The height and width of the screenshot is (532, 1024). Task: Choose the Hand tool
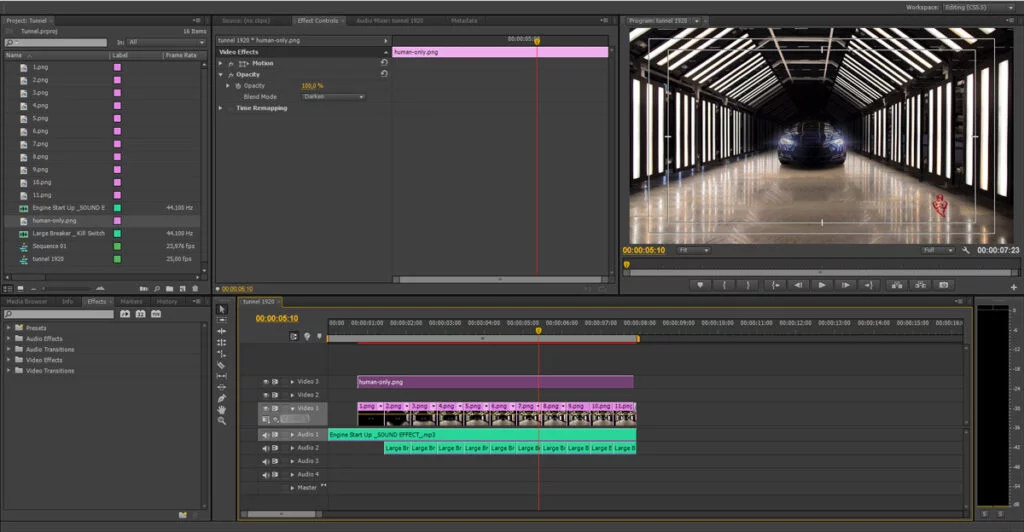221,409
